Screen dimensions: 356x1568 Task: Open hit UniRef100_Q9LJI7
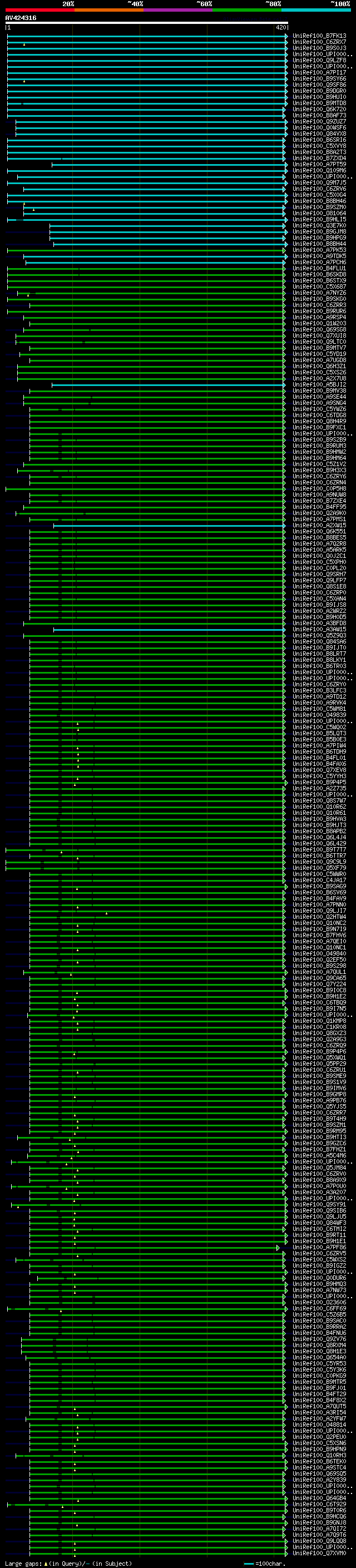[x=319, y=911]
